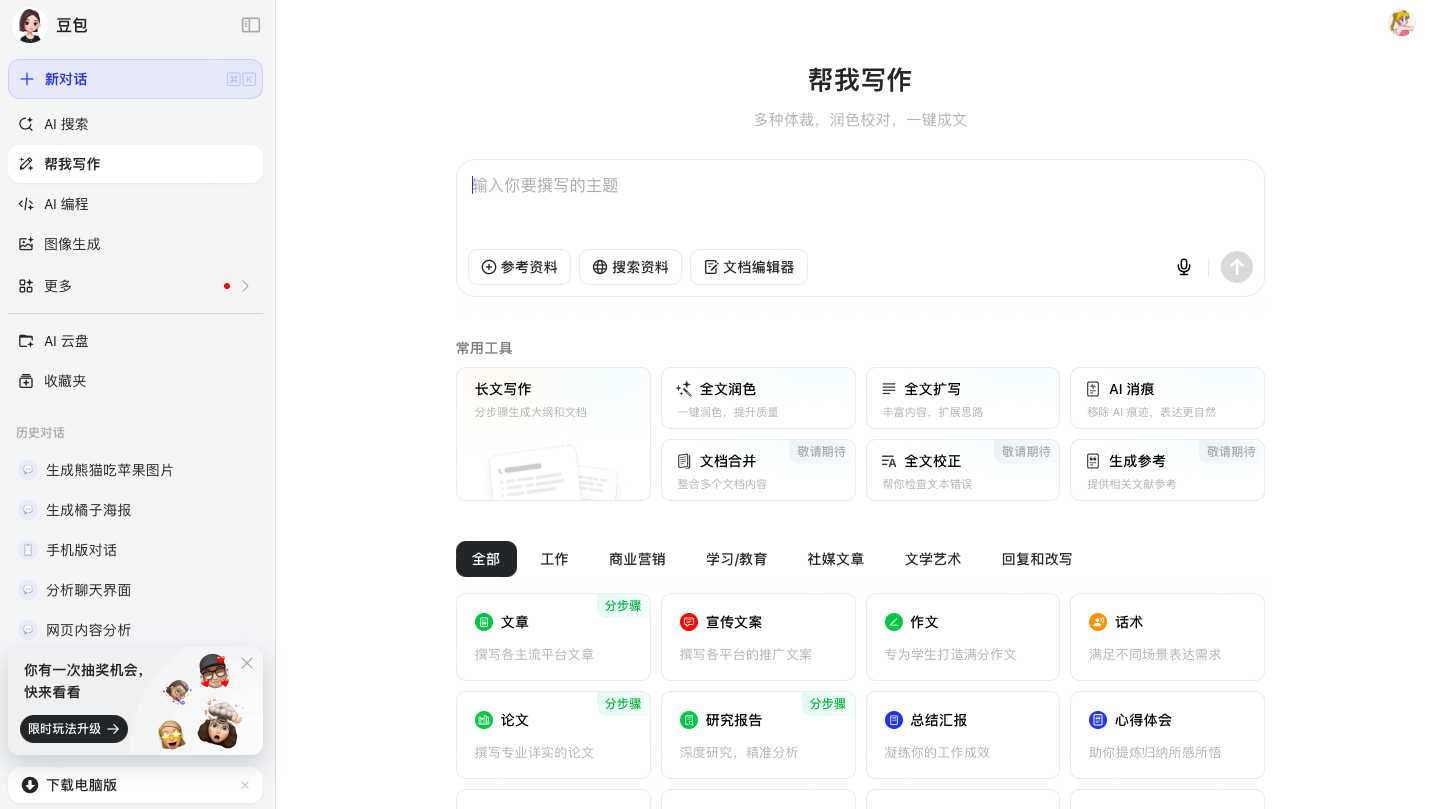1435x809 pixels.
Task: Open history chat 手机版对话
Action: click(135, 550)
